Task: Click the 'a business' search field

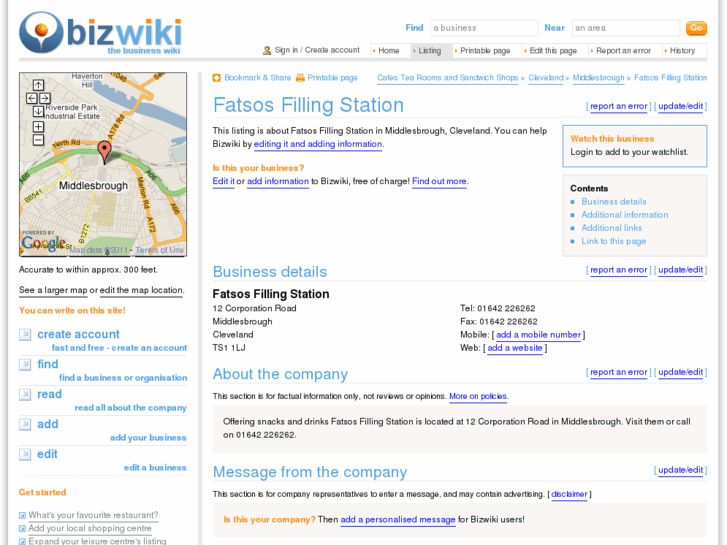Action: pos(484,28)
